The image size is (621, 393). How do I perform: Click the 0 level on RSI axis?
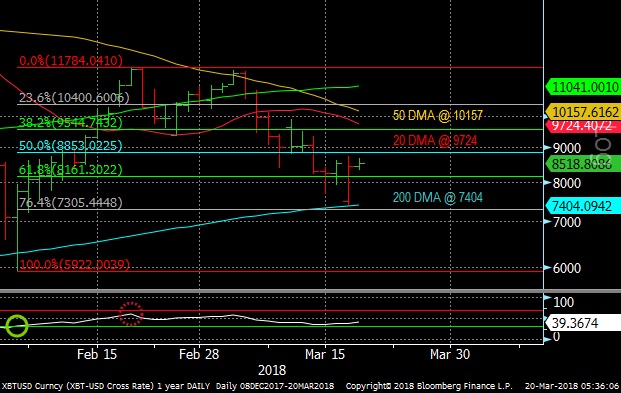[x=556, y=337]
